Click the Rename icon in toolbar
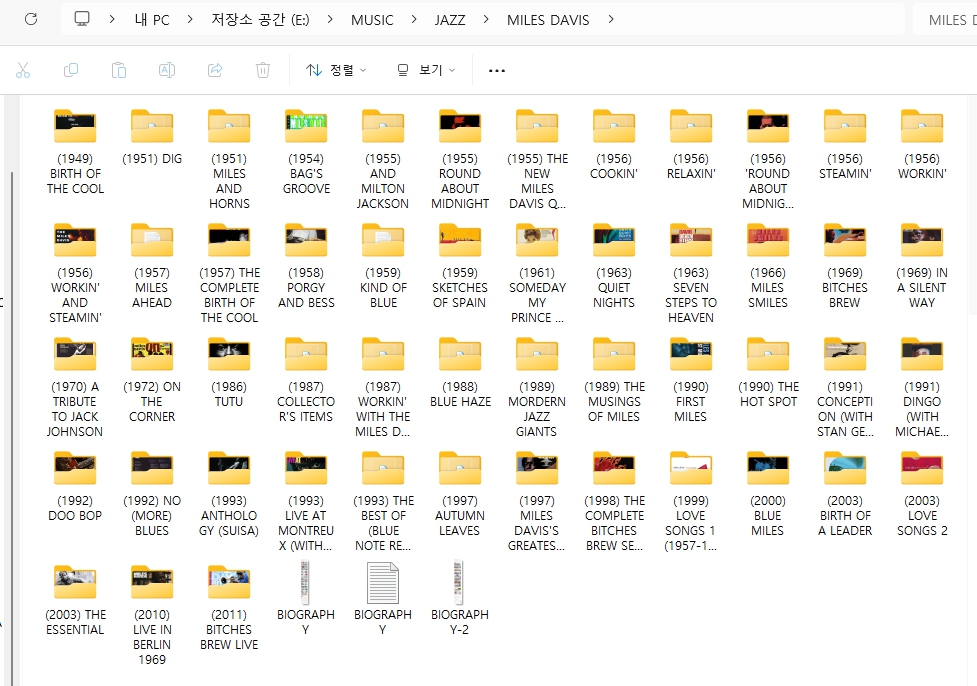The width and height of the screenshot is (977, 686). pyautogui.click(x=167, y=70)
